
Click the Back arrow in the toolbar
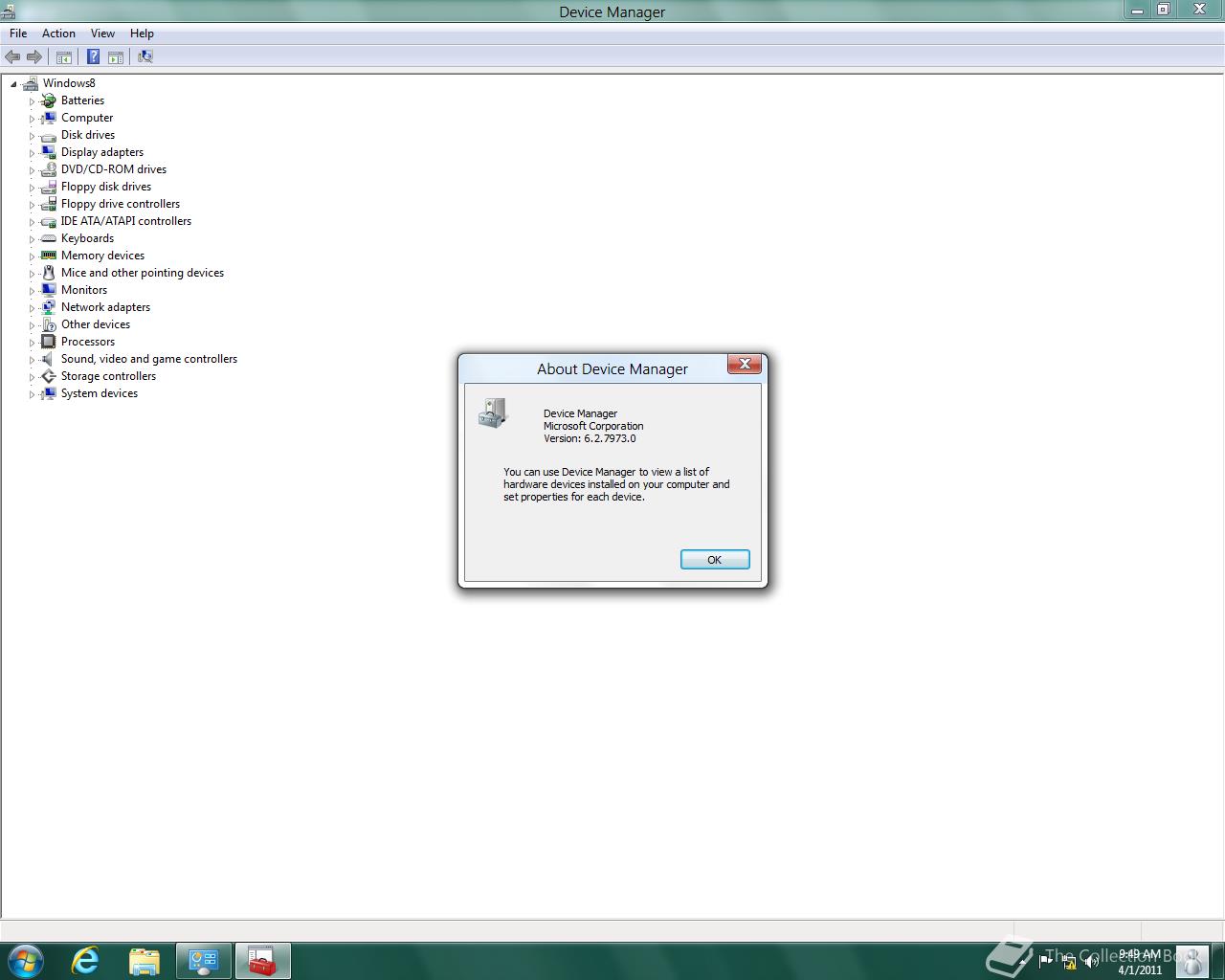click(12, 57)
